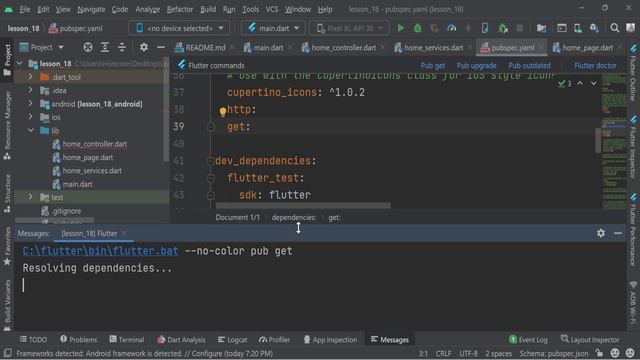
Task: Open flutter.bat path link in console
Action: point(100,251)
